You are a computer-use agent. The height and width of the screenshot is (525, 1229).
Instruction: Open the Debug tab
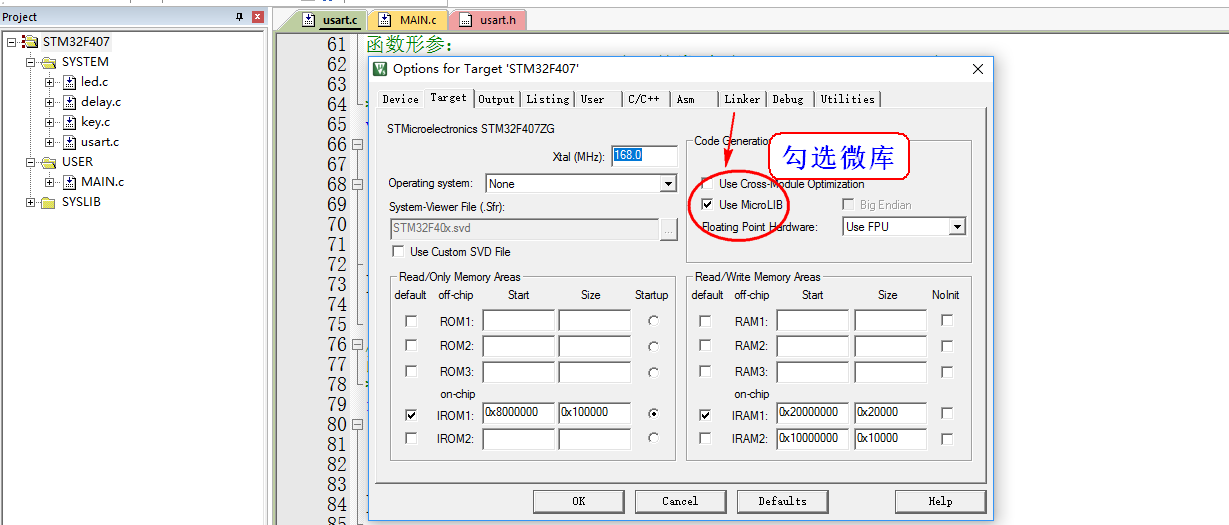coord(788,99)
